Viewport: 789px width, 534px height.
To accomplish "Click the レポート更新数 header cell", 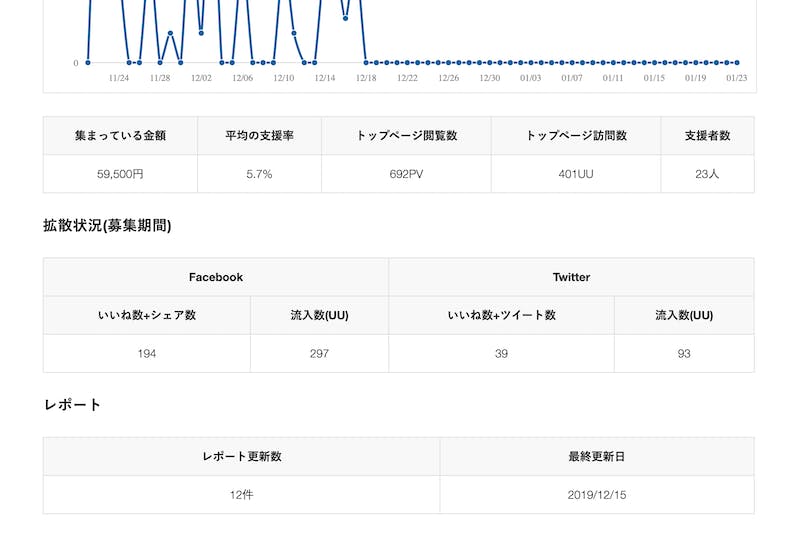I will tap(241, 457).
